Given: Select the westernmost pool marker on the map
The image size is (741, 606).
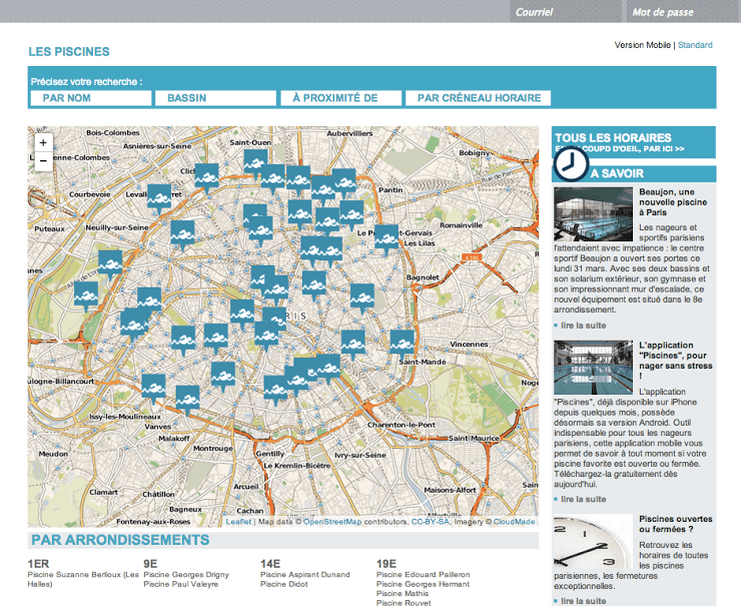Looking at the screenshot, I should point(87,295).
